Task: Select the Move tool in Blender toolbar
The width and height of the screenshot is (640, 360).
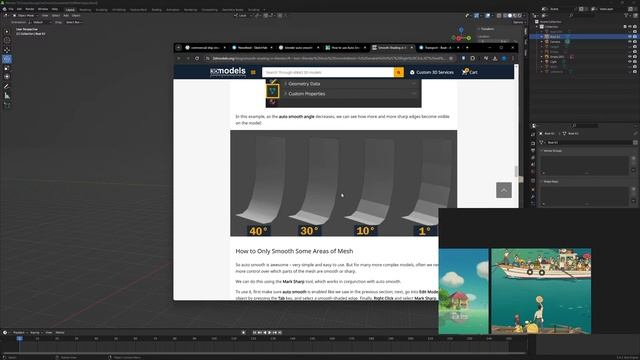Action: pyautogui.click(x=7, y=50)
